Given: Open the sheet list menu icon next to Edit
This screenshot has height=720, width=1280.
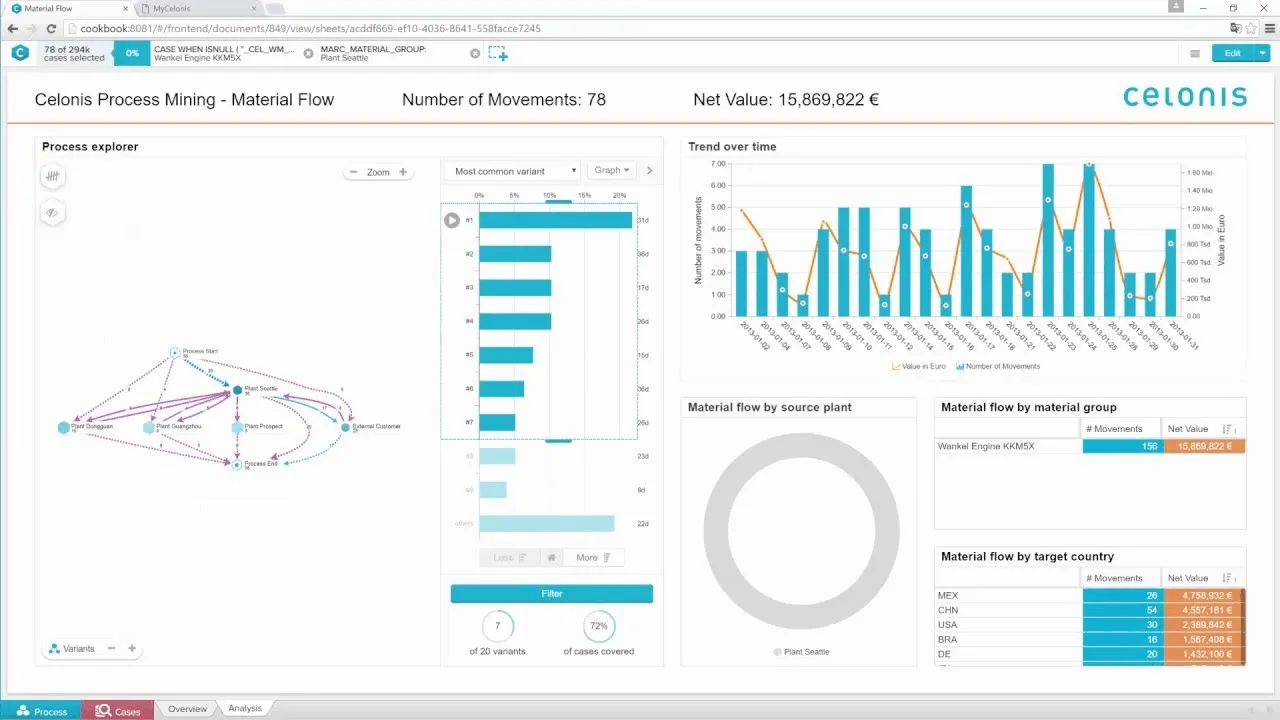Looking at the screenshot, I should point(1195,54).
